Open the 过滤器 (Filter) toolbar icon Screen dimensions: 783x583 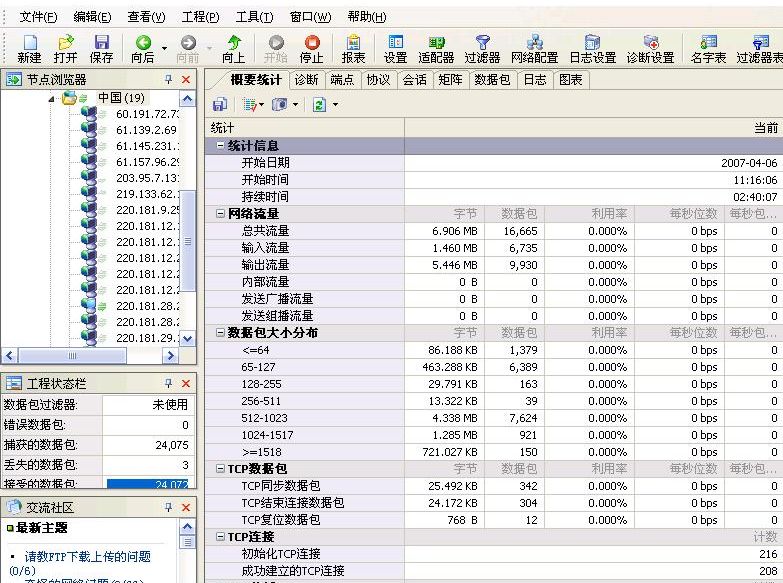[482, 48]
